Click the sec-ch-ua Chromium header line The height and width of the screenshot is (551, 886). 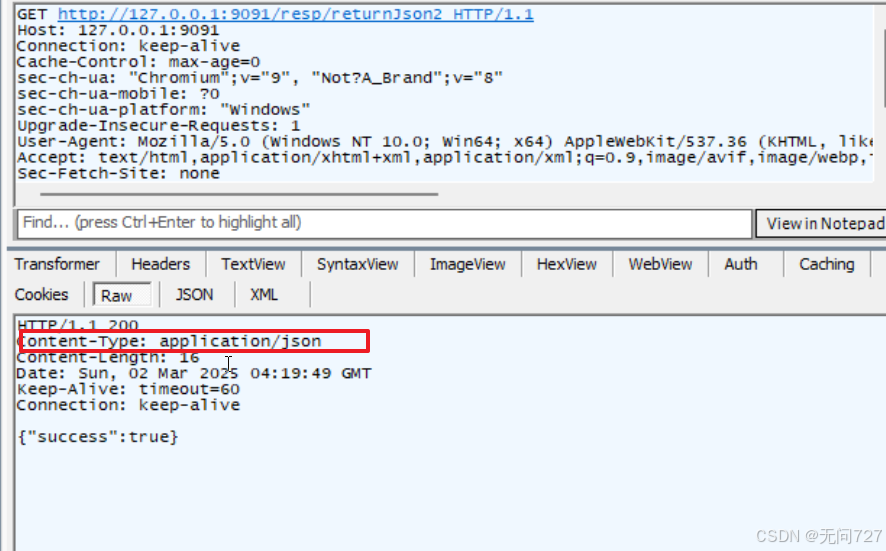(259, 78)
